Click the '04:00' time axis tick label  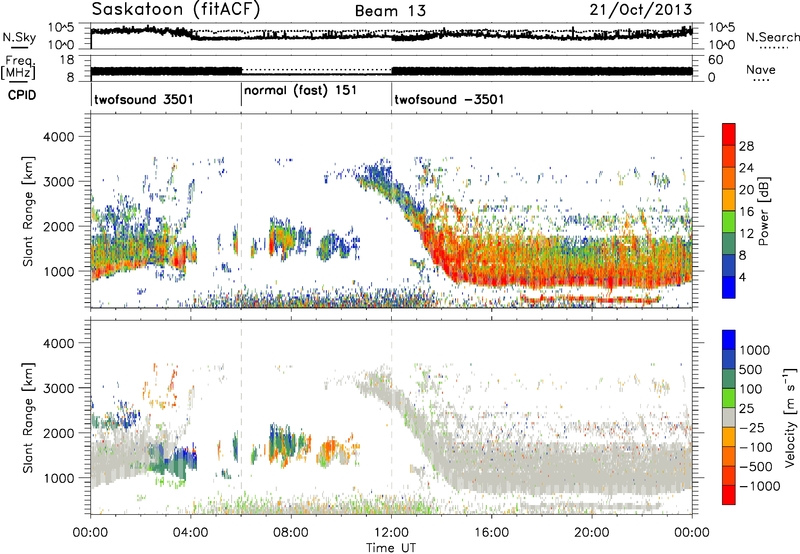190,533
